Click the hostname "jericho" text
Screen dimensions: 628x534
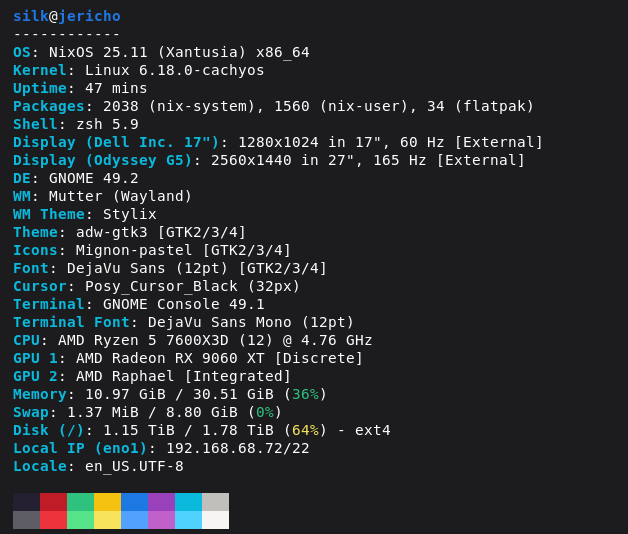pyautogui.click(x=89, y=16)
